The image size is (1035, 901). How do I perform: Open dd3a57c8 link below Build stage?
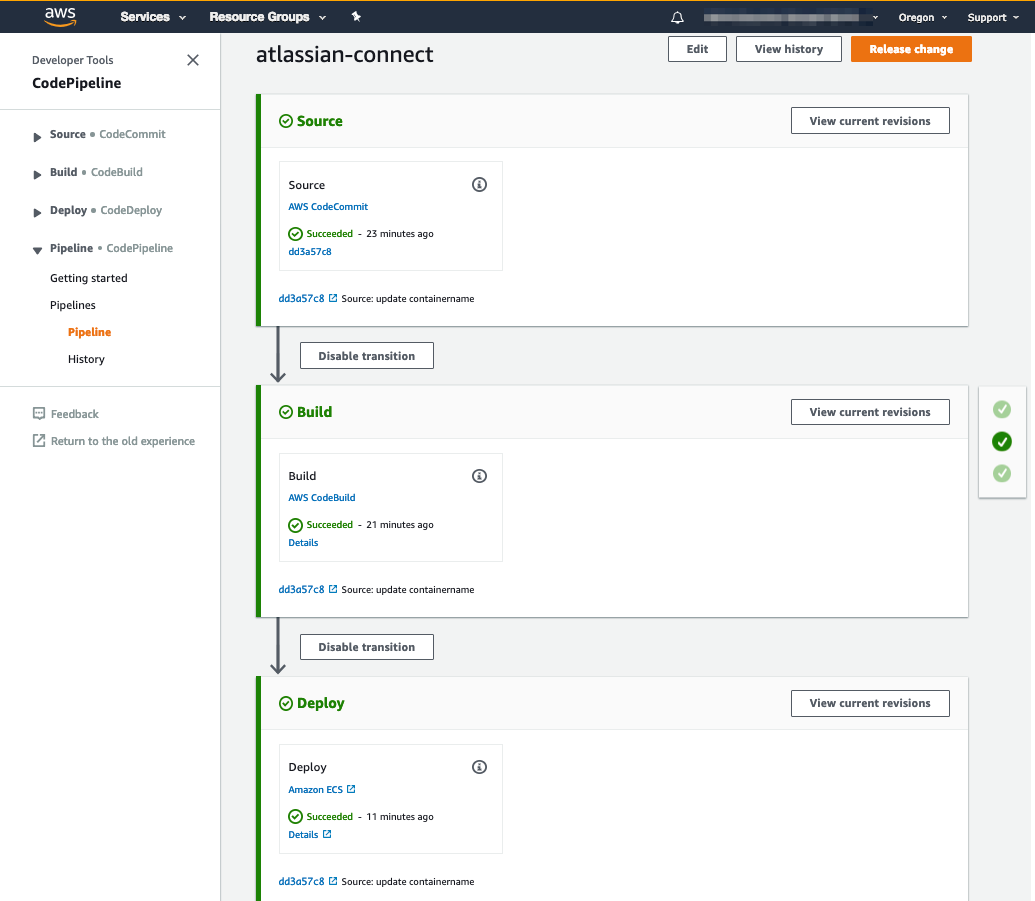coord(301,589)
